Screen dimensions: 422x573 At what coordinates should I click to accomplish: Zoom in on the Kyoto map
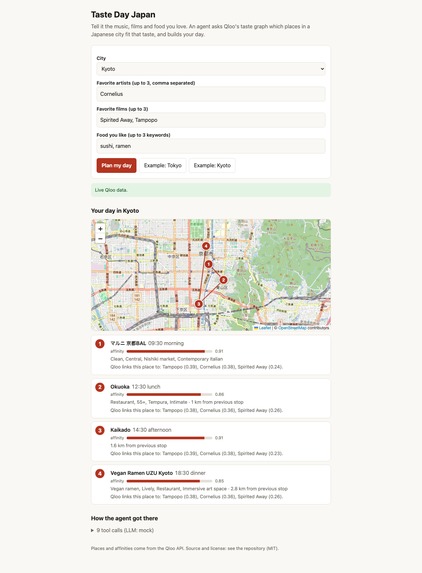(x=100, y=229)
